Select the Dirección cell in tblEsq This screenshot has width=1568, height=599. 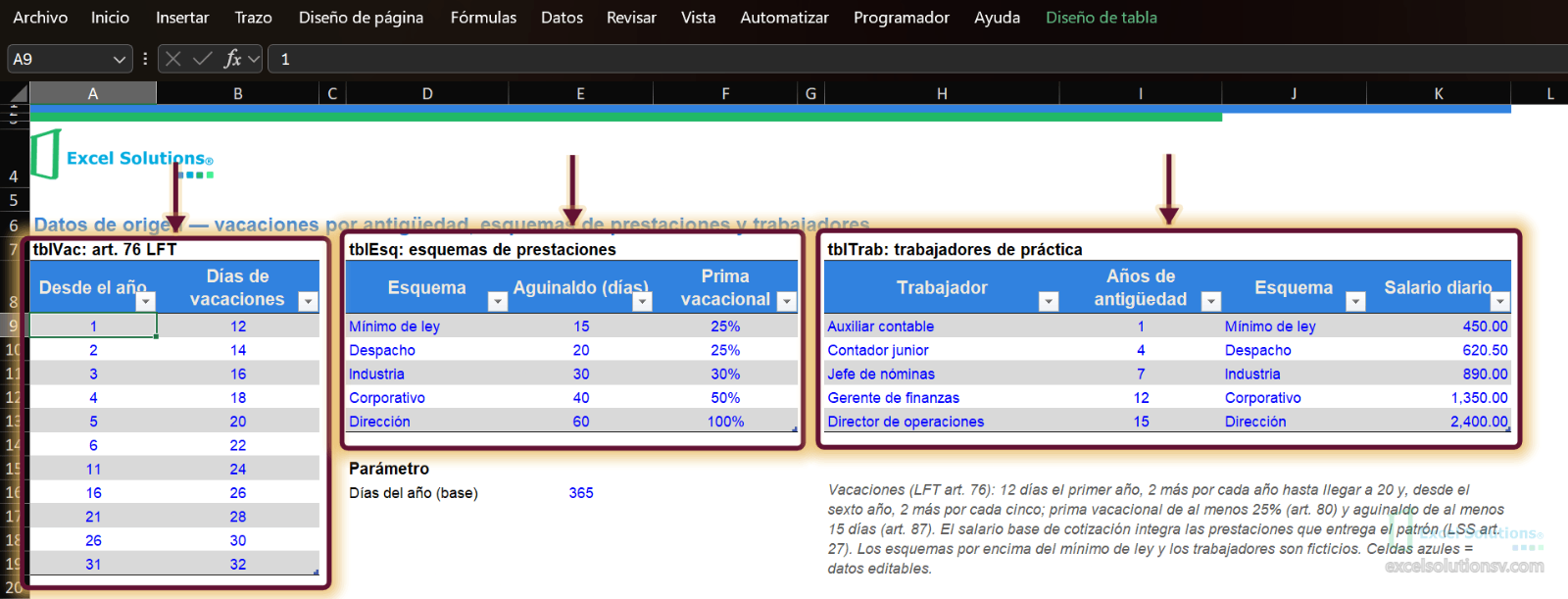coord(427,422)
